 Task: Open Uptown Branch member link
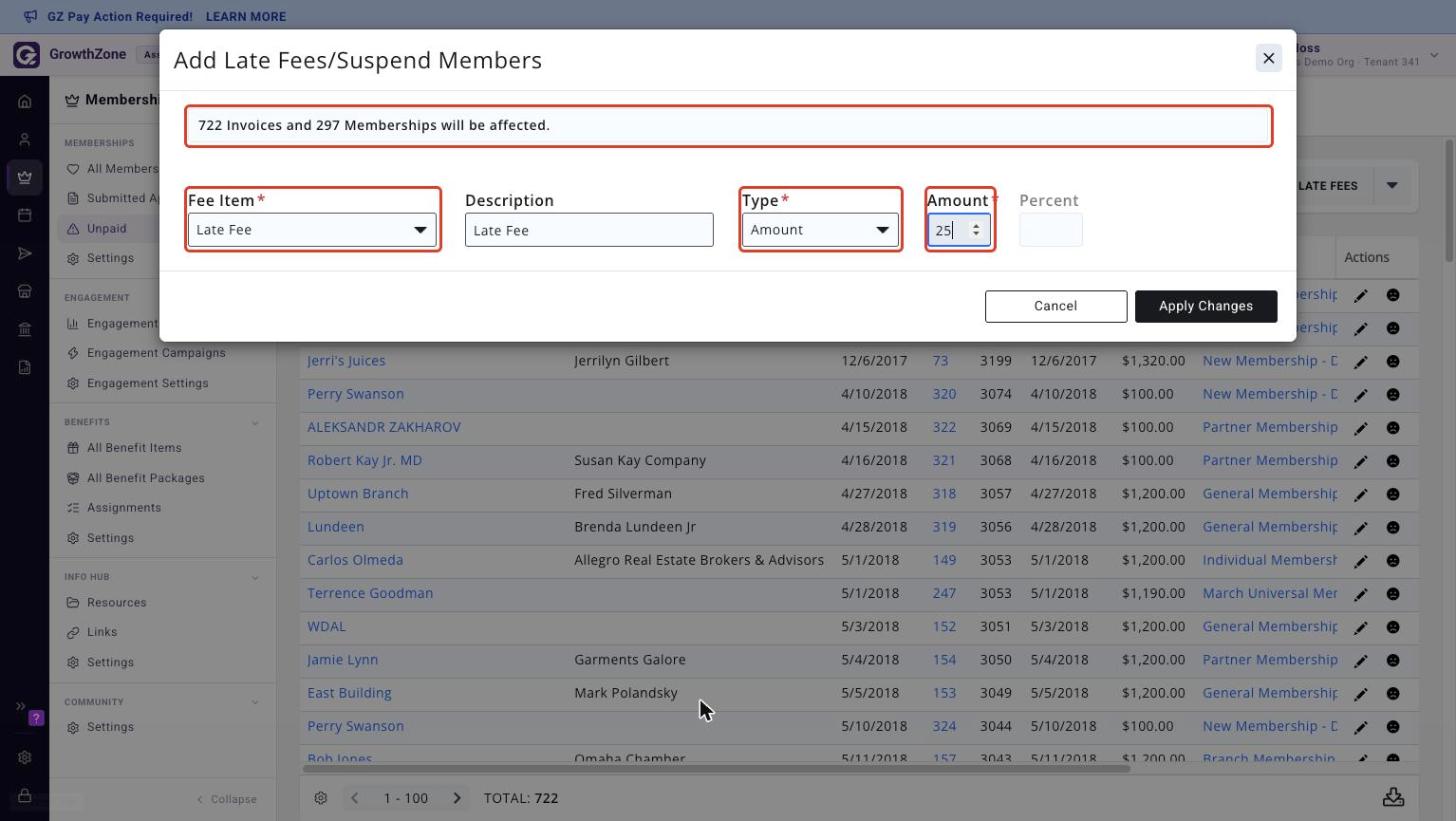(358, 493)
